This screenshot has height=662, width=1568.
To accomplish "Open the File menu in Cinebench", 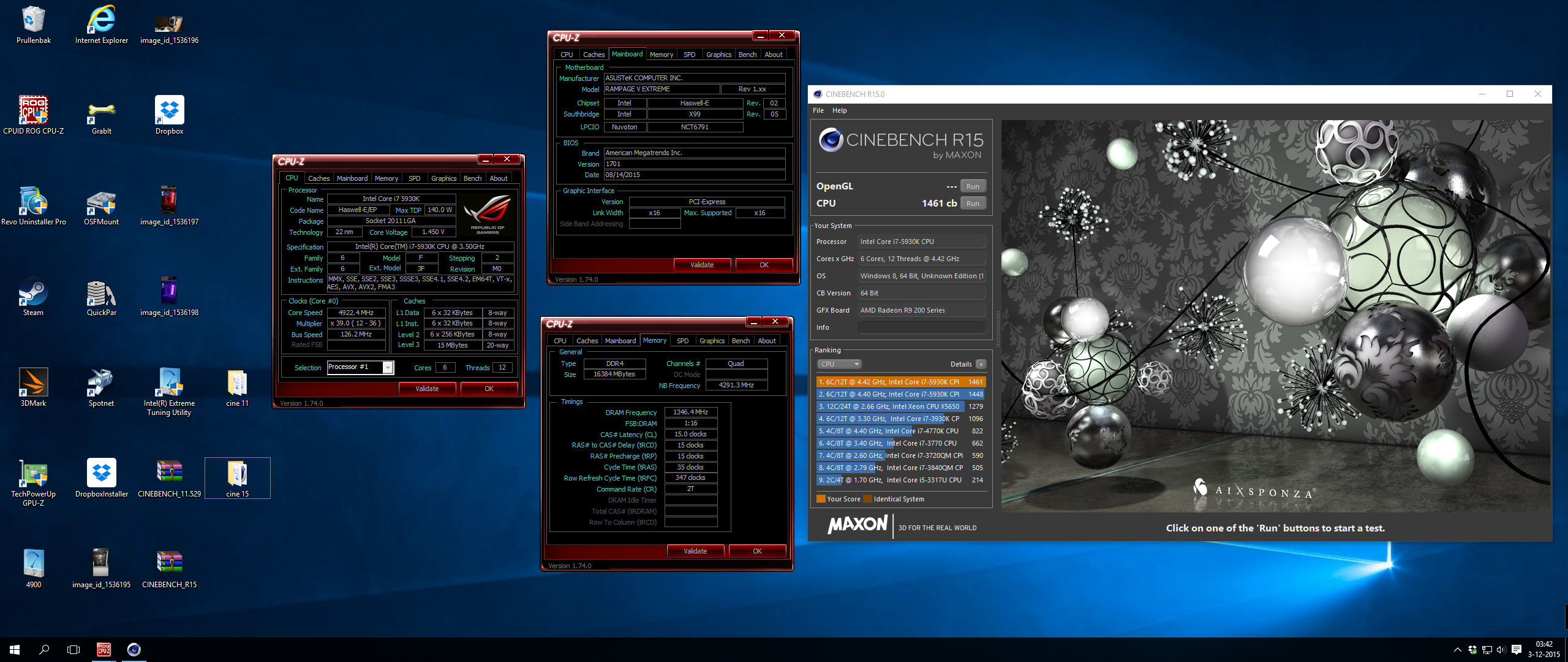I will 818,110.
